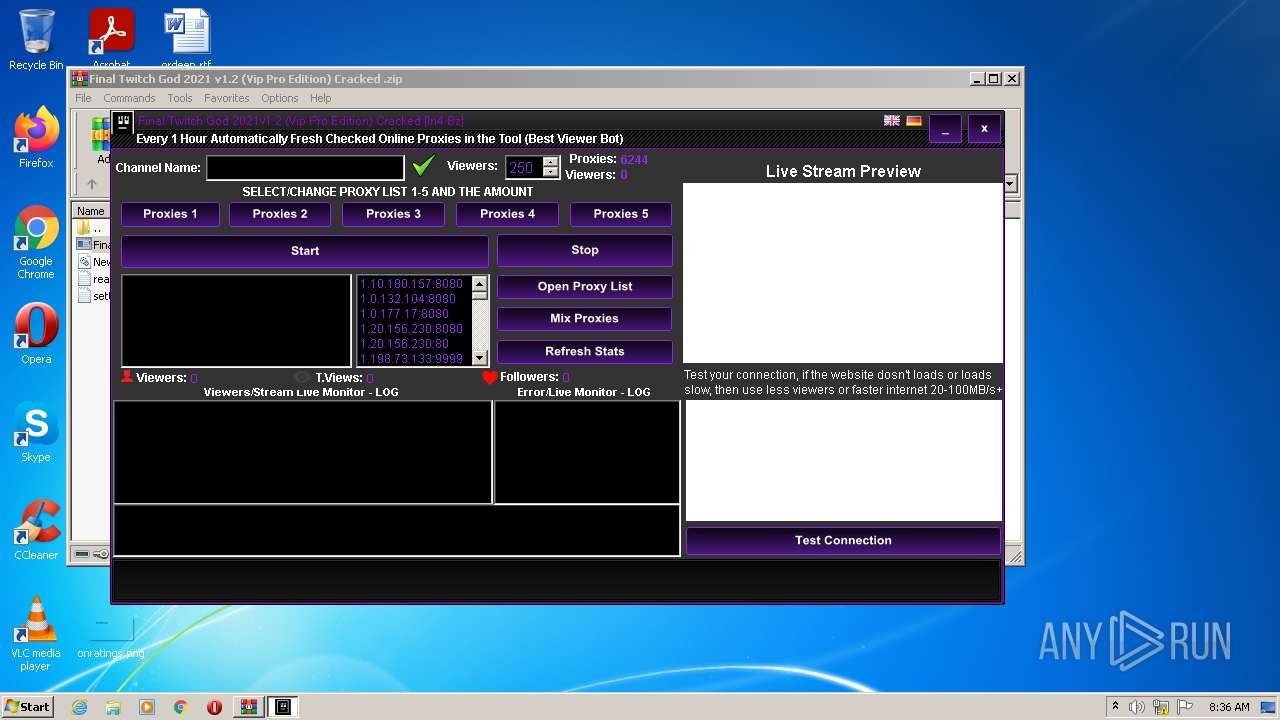
Task: Click the Stop button
Action: tap(585, 250)
